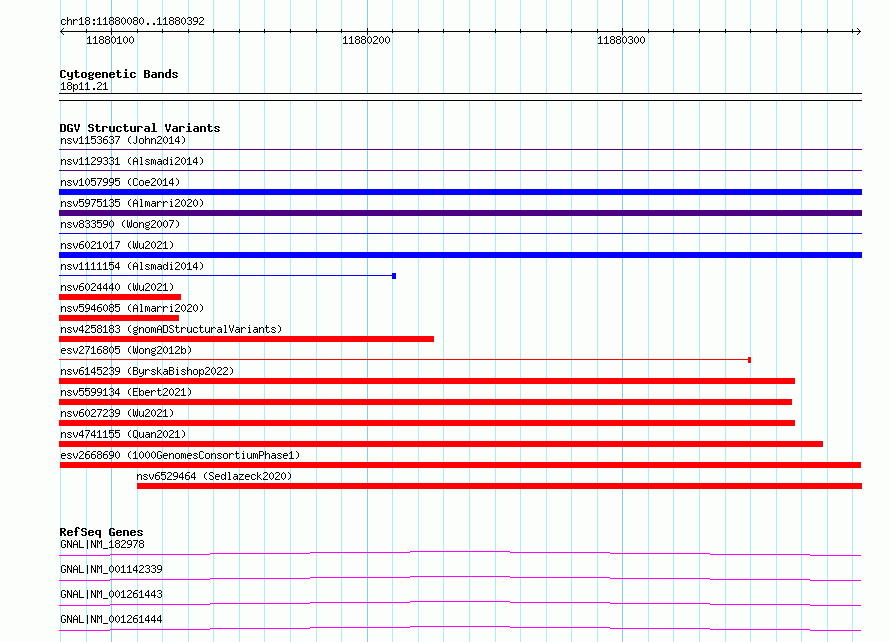Click the 18p11.21 band label

pyautogui.click(x=84, y=86)
